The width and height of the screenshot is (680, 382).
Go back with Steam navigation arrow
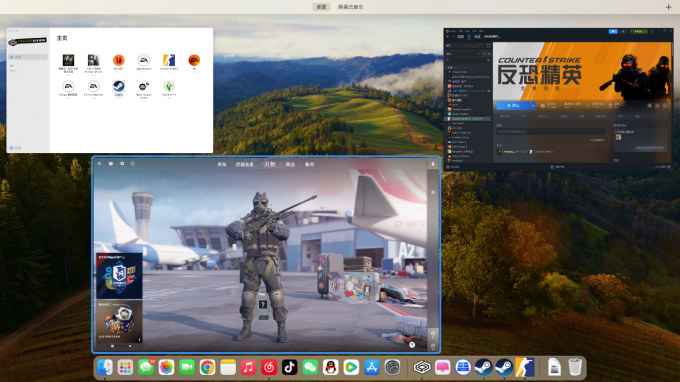pyautogui.click(x=448, y=37)
